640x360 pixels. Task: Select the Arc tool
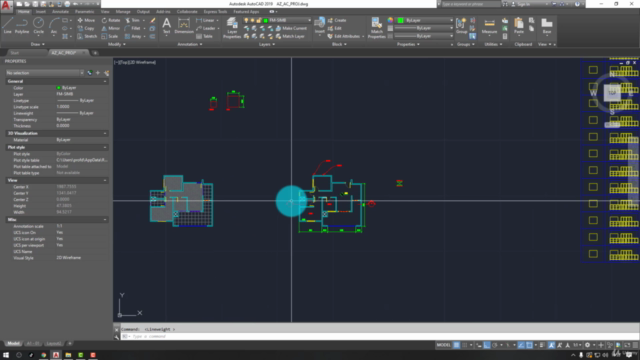[x=53, y=26]
